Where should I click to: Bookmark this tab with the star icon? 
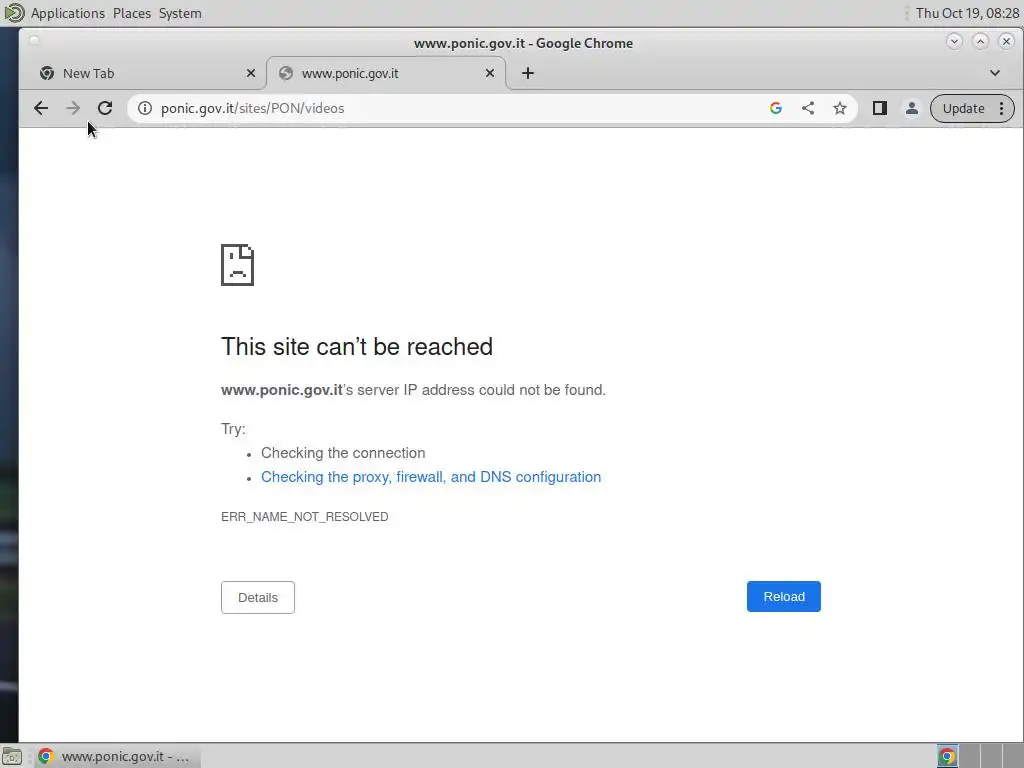point(840,108)
